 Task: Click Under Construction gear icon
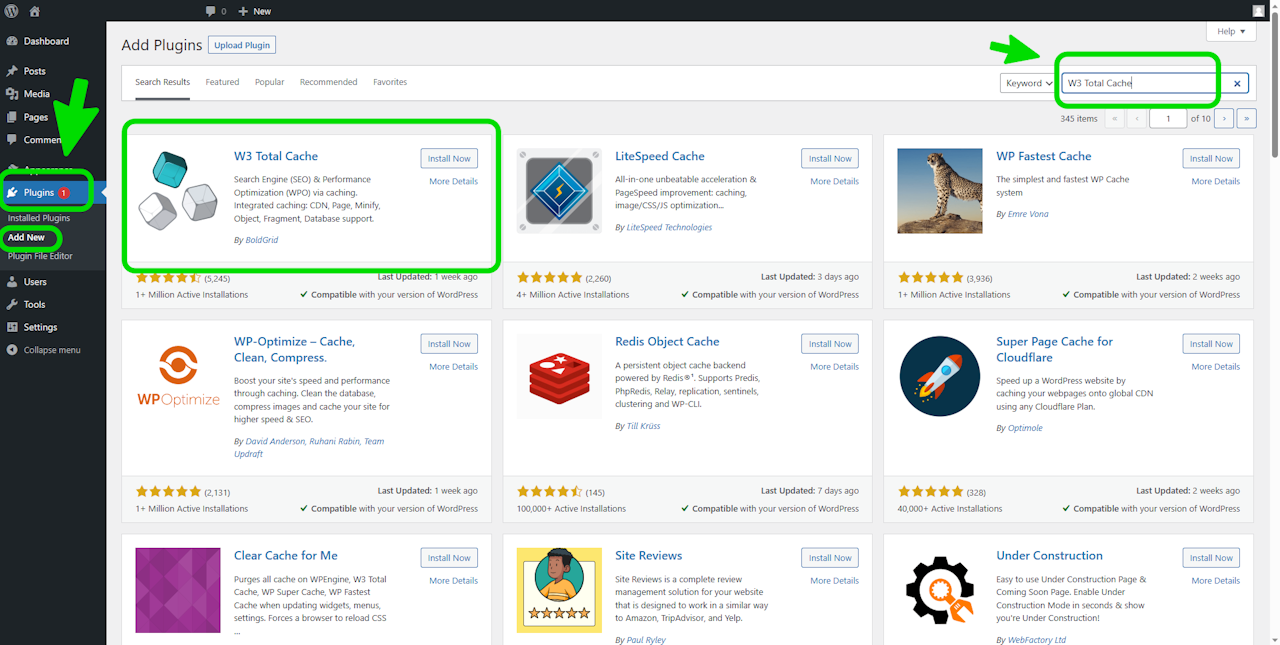[x=940, y=590]
